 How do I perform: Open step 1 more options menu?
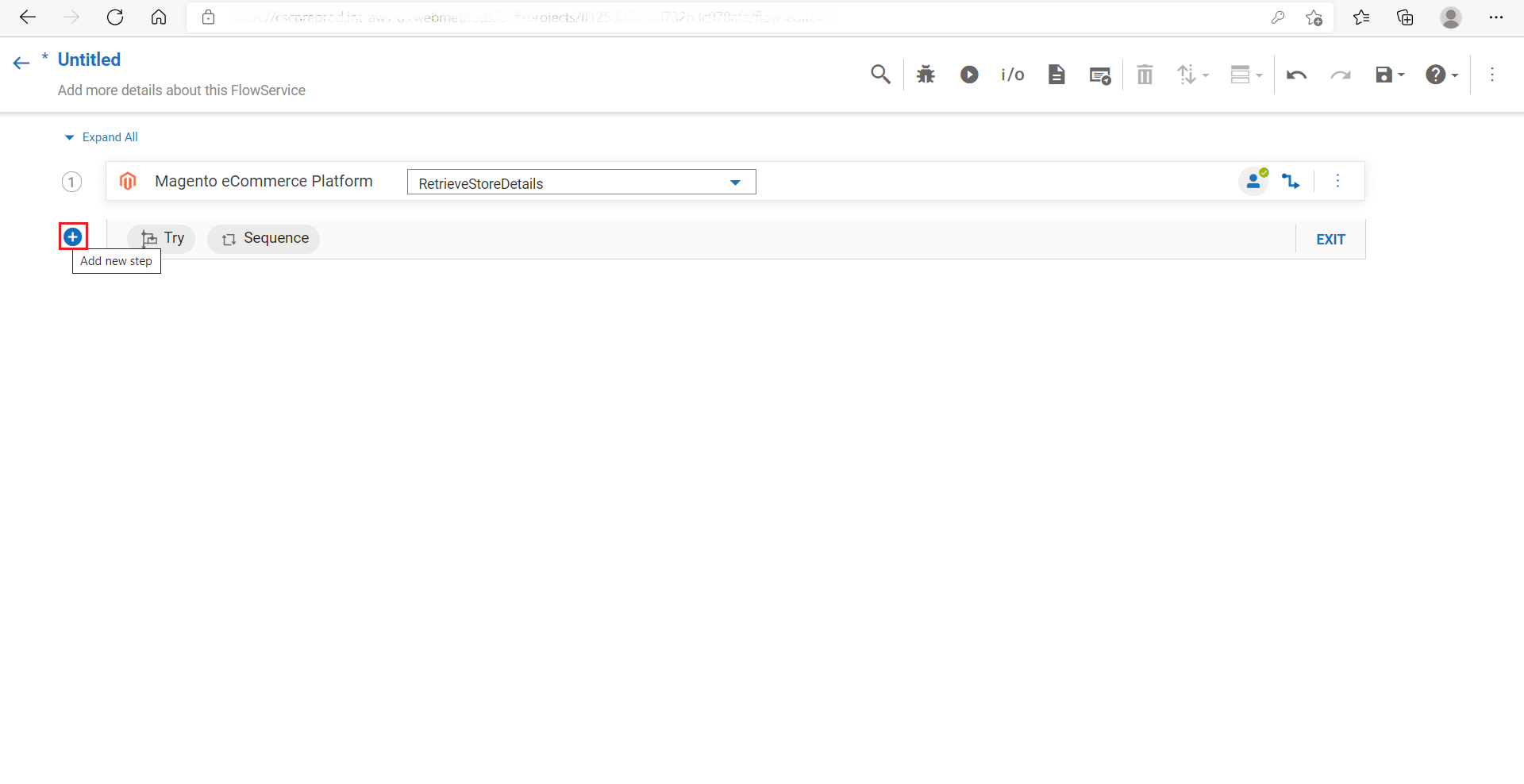[1337, 181]
